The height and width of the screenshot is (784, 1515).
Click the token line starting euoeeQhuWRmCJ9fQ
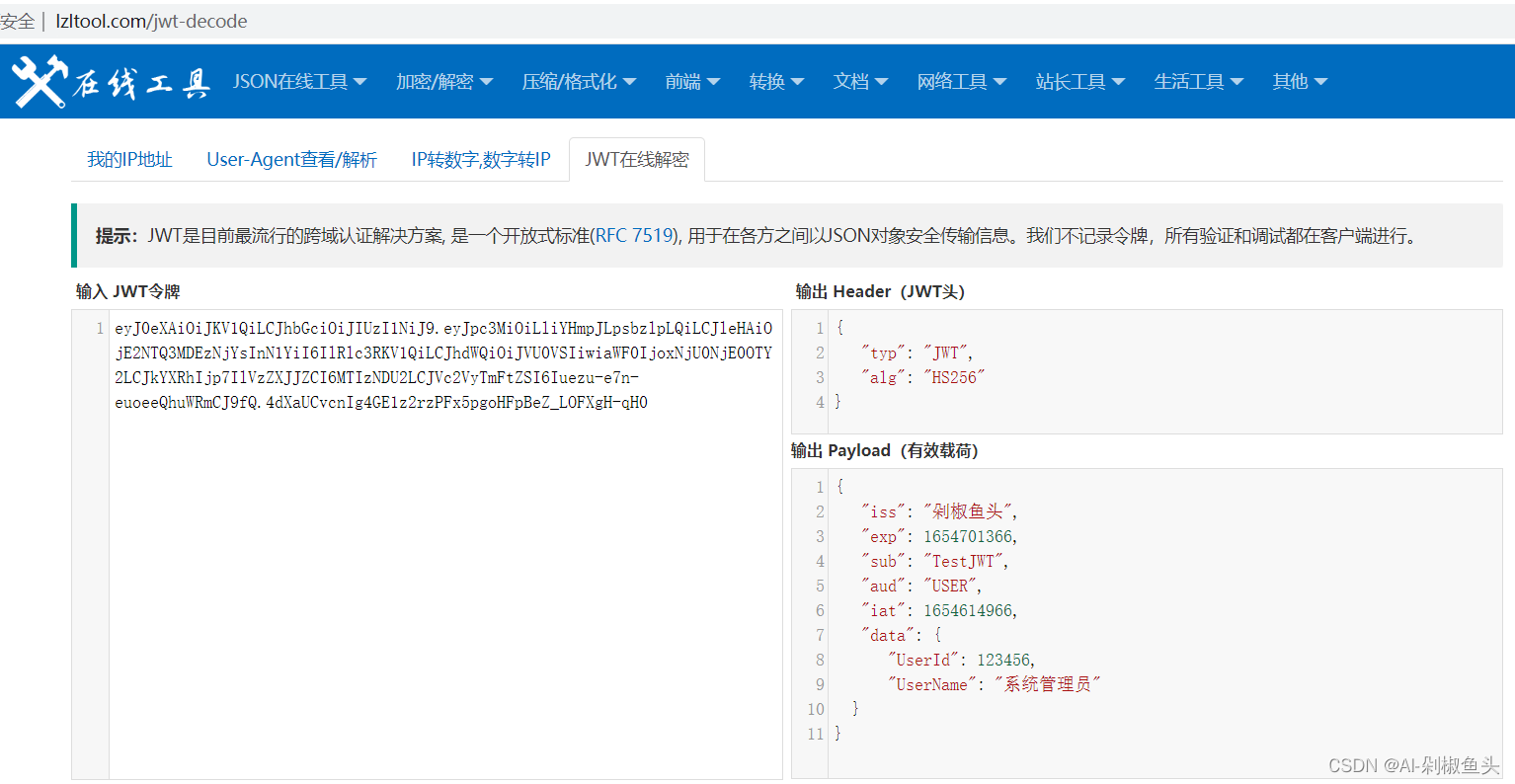(381, 402)
